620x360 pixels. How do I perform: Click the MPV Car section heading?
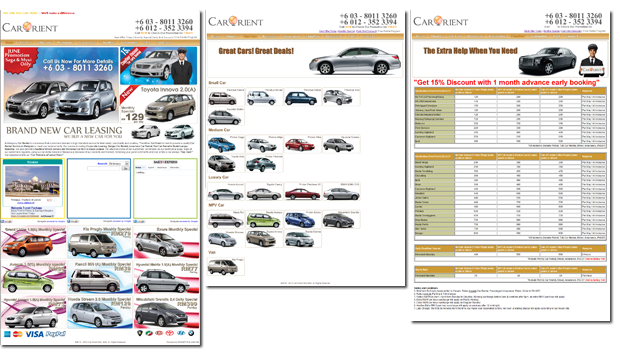click(x=216, y=205)
